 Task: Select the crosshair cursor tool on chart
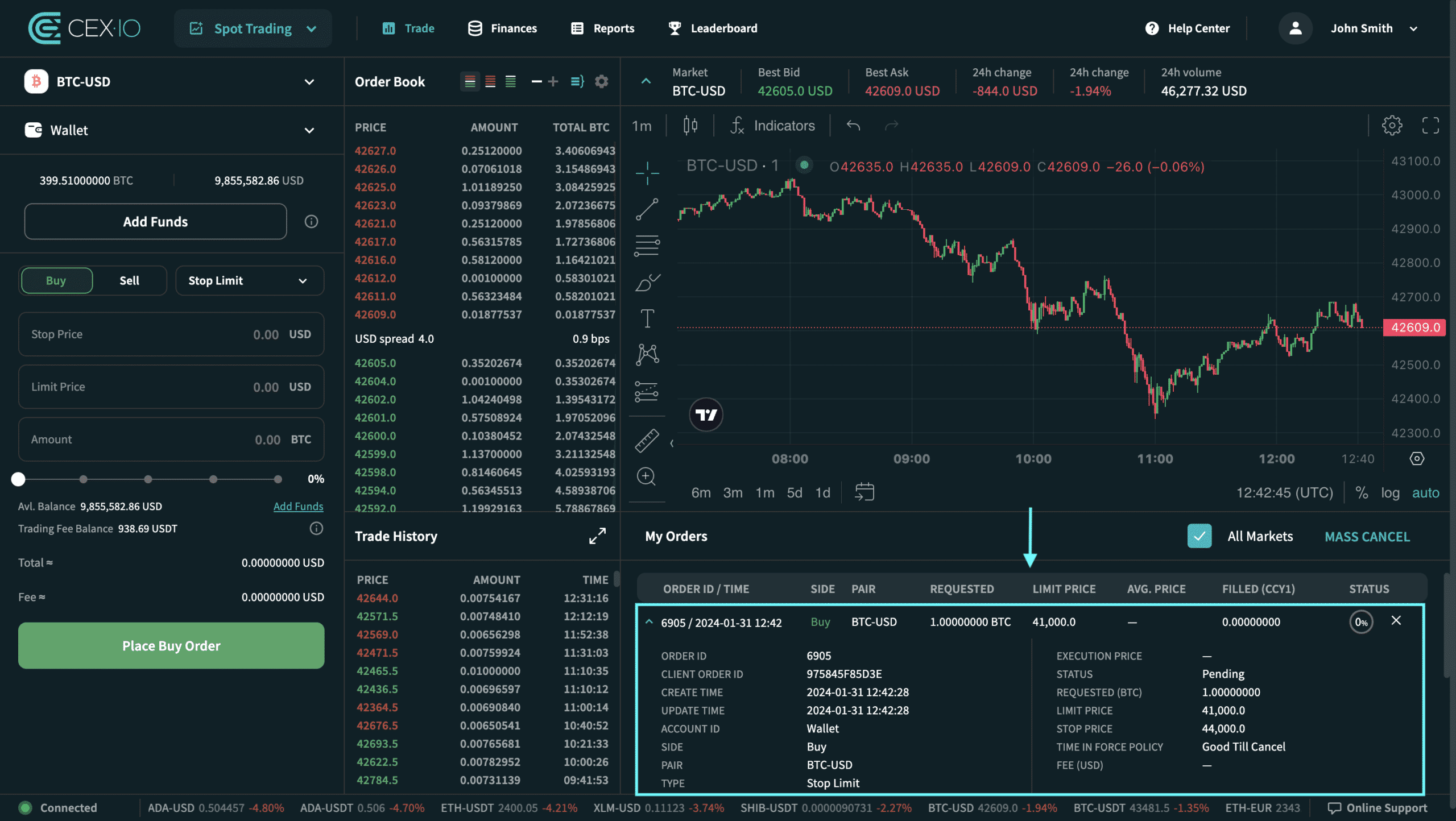click(x=647, y=173)
